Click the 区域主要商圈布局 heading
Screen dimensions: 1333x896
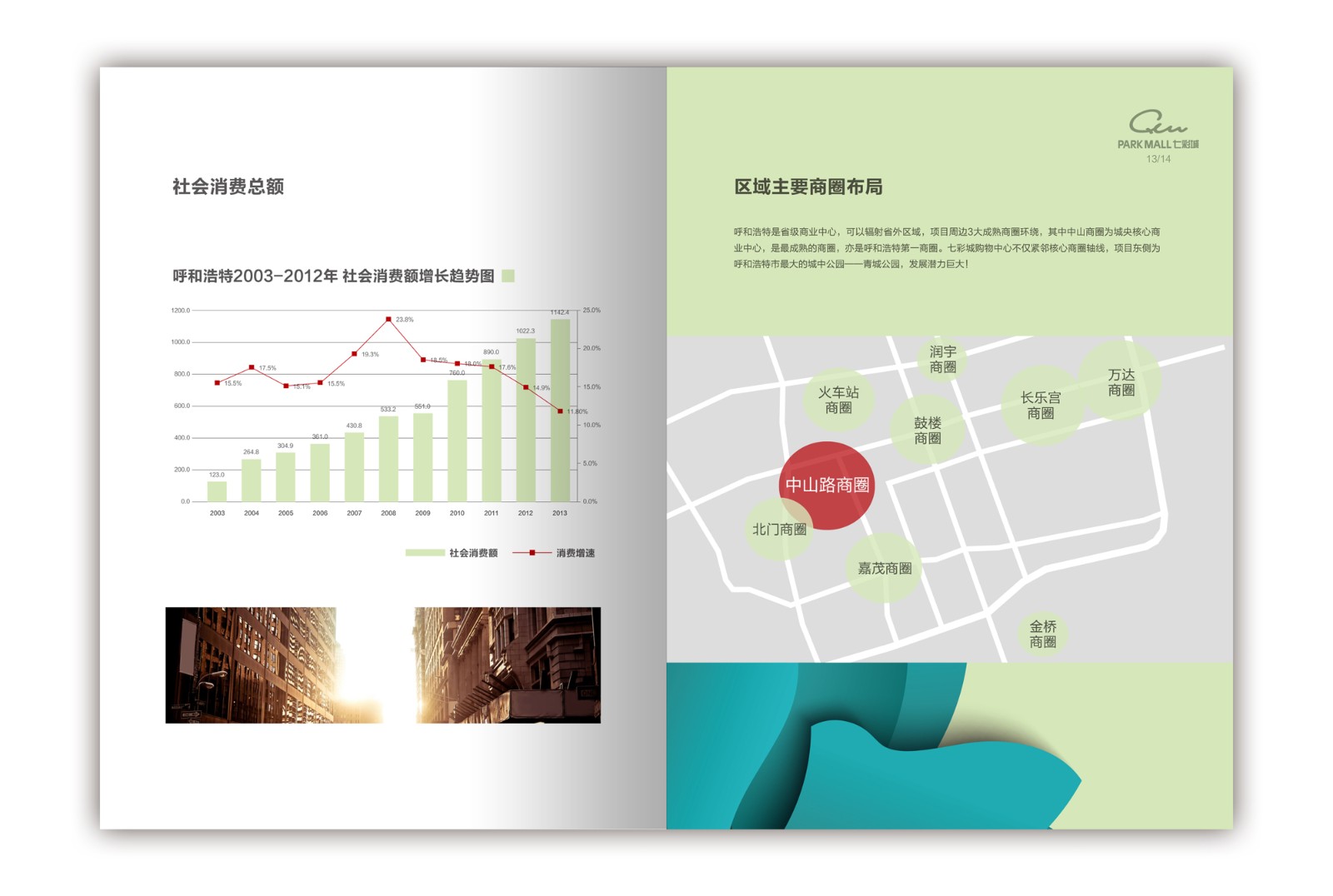pos(808,187)
